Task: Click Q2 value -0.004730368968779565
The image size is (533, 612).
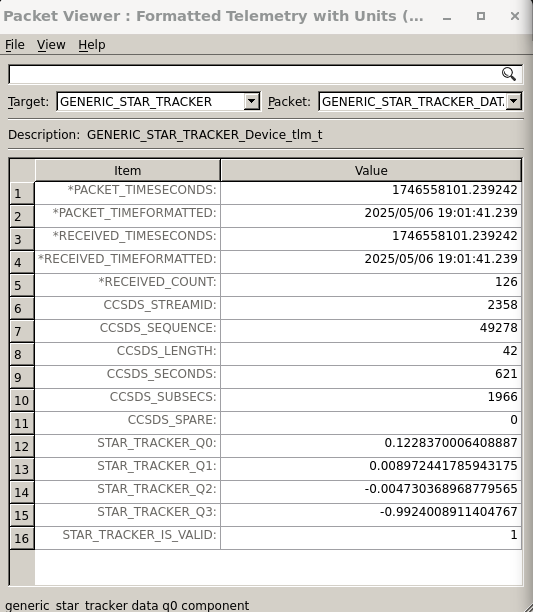Action: (441, 489)
